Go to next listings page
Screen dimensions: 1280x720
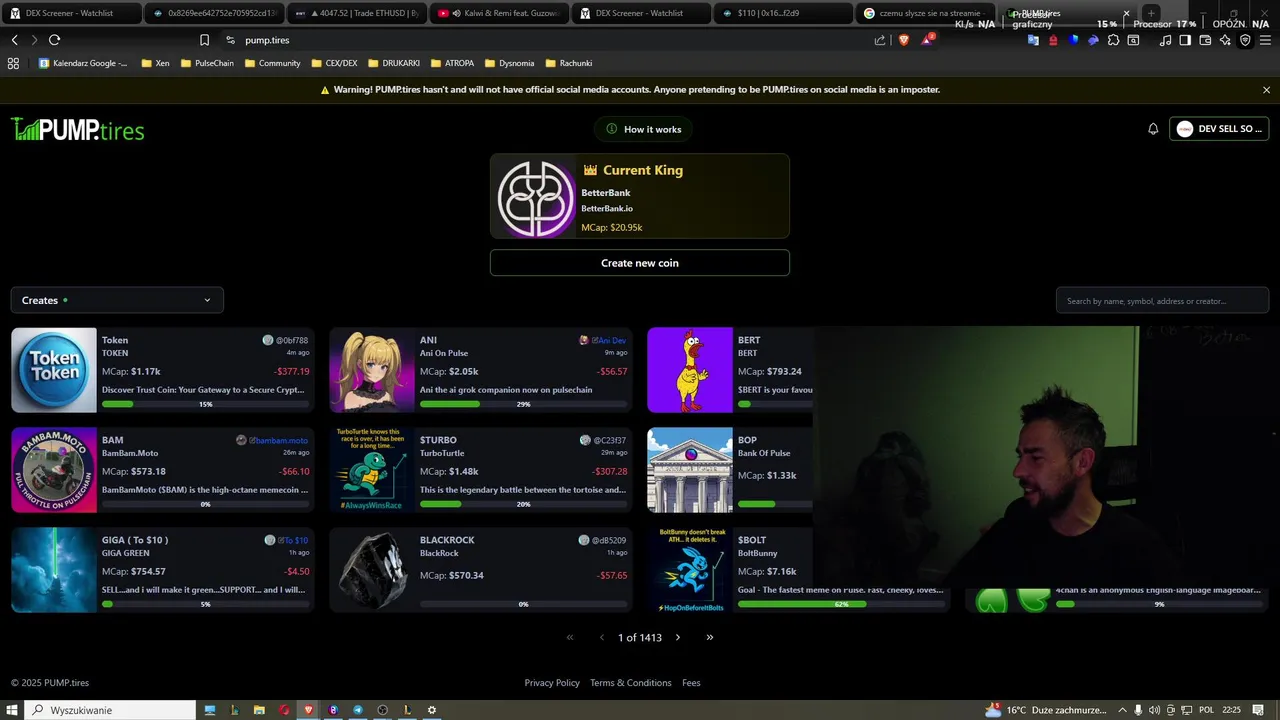coord(678,637)
